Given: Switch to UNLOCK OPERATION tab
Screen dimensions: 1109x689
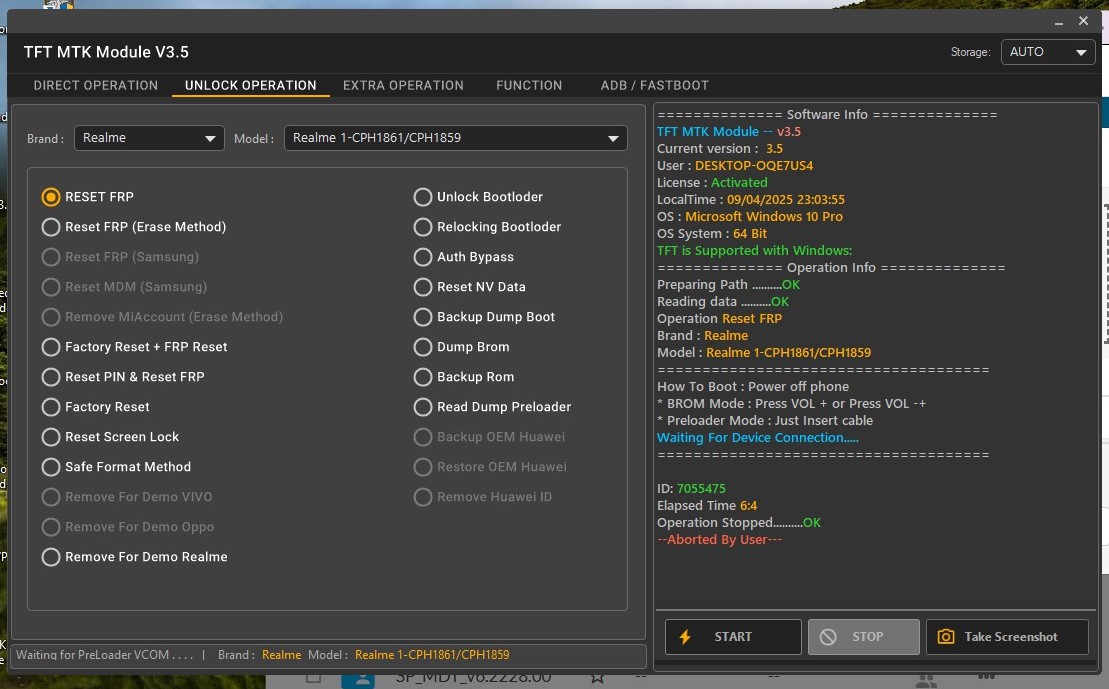Looking at the screenshot, I should click(x=250, y=86).
